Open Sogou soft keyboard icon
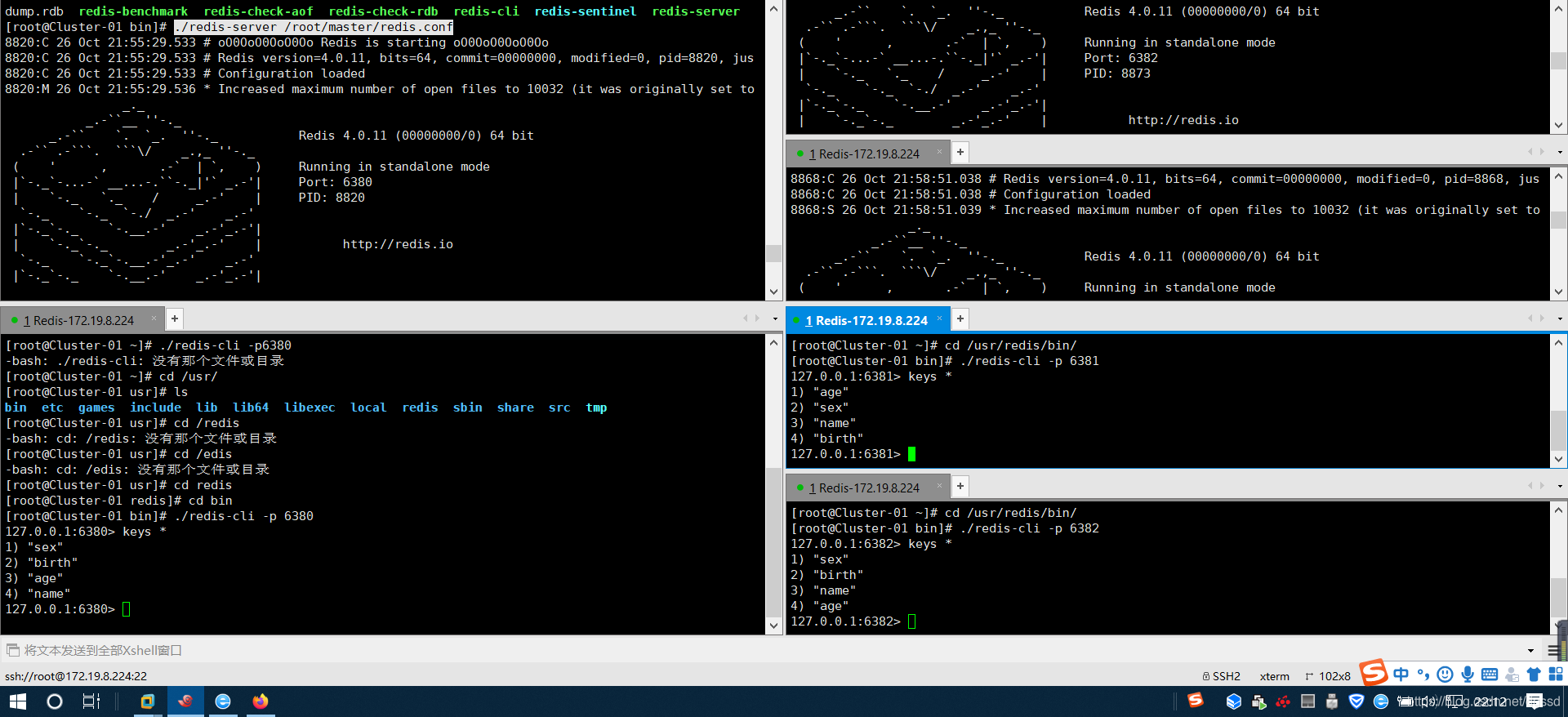The width and height of the screenshot is (1568, 717). [x=1490, y=675]
